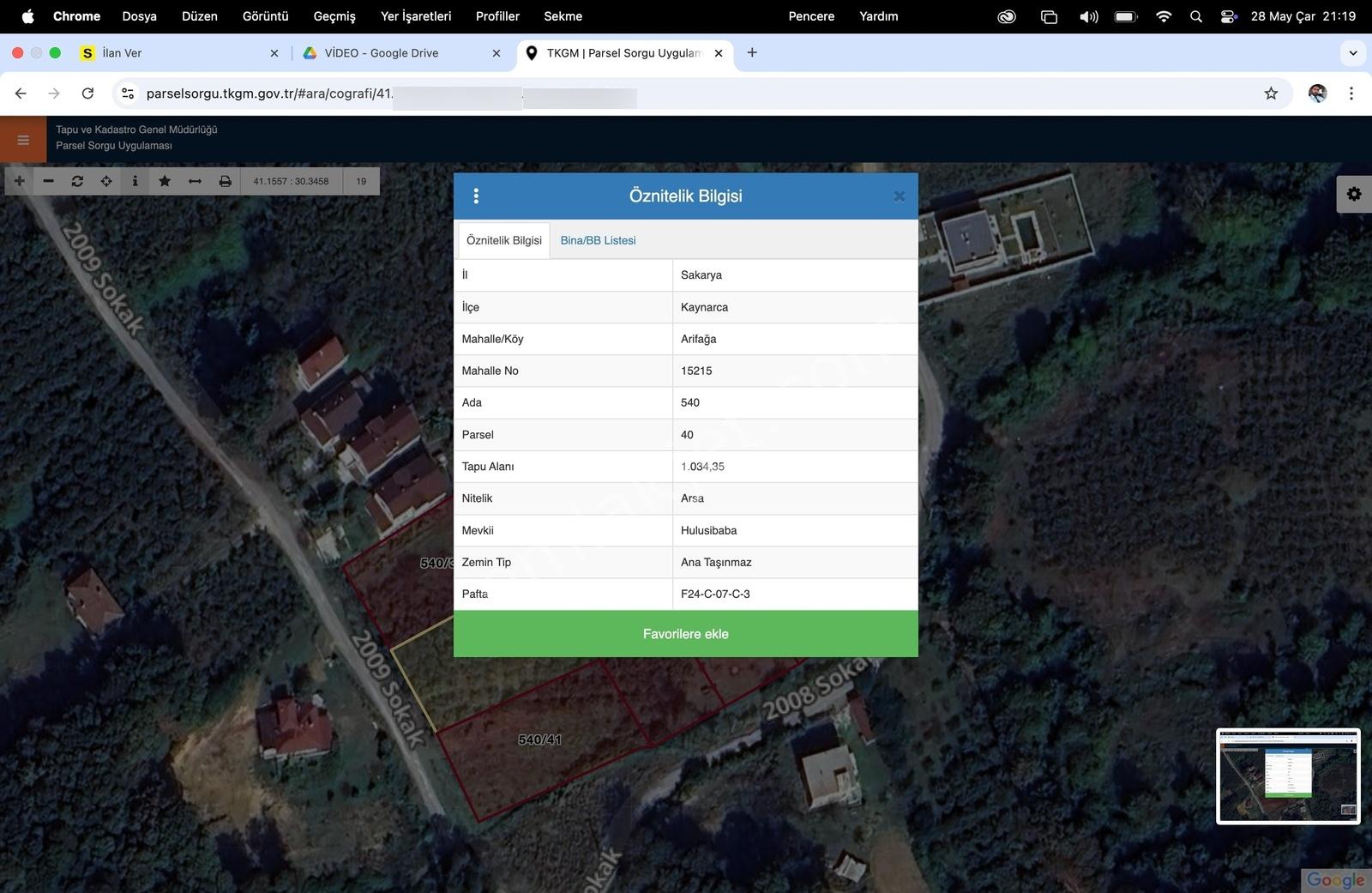Reload the current page
Image resolution: width=1372 pixels, height=893 pixels.
[x=87, y=94]
